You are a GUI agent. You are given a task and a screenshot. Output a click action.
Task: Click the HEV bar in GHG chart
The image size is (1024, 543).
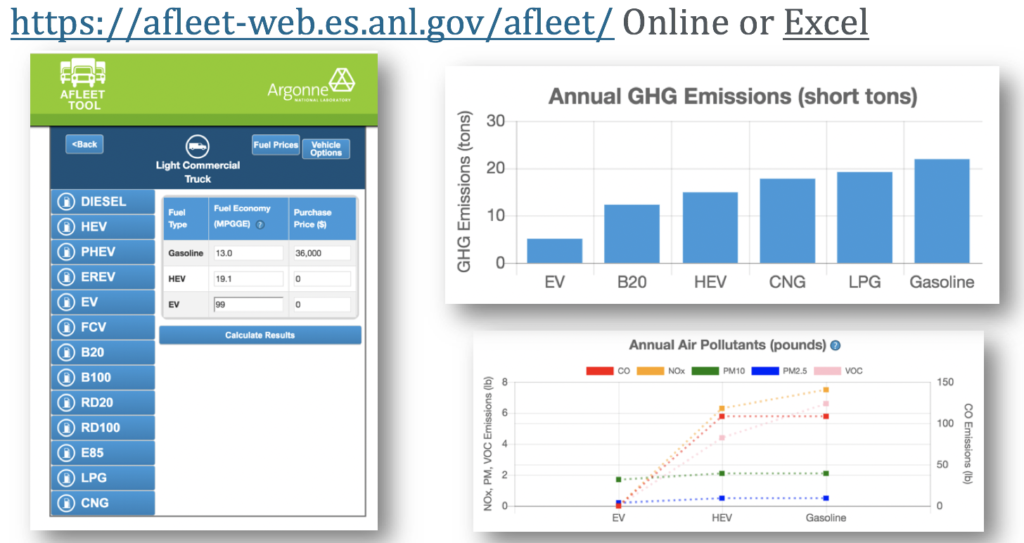click(710, 227)
